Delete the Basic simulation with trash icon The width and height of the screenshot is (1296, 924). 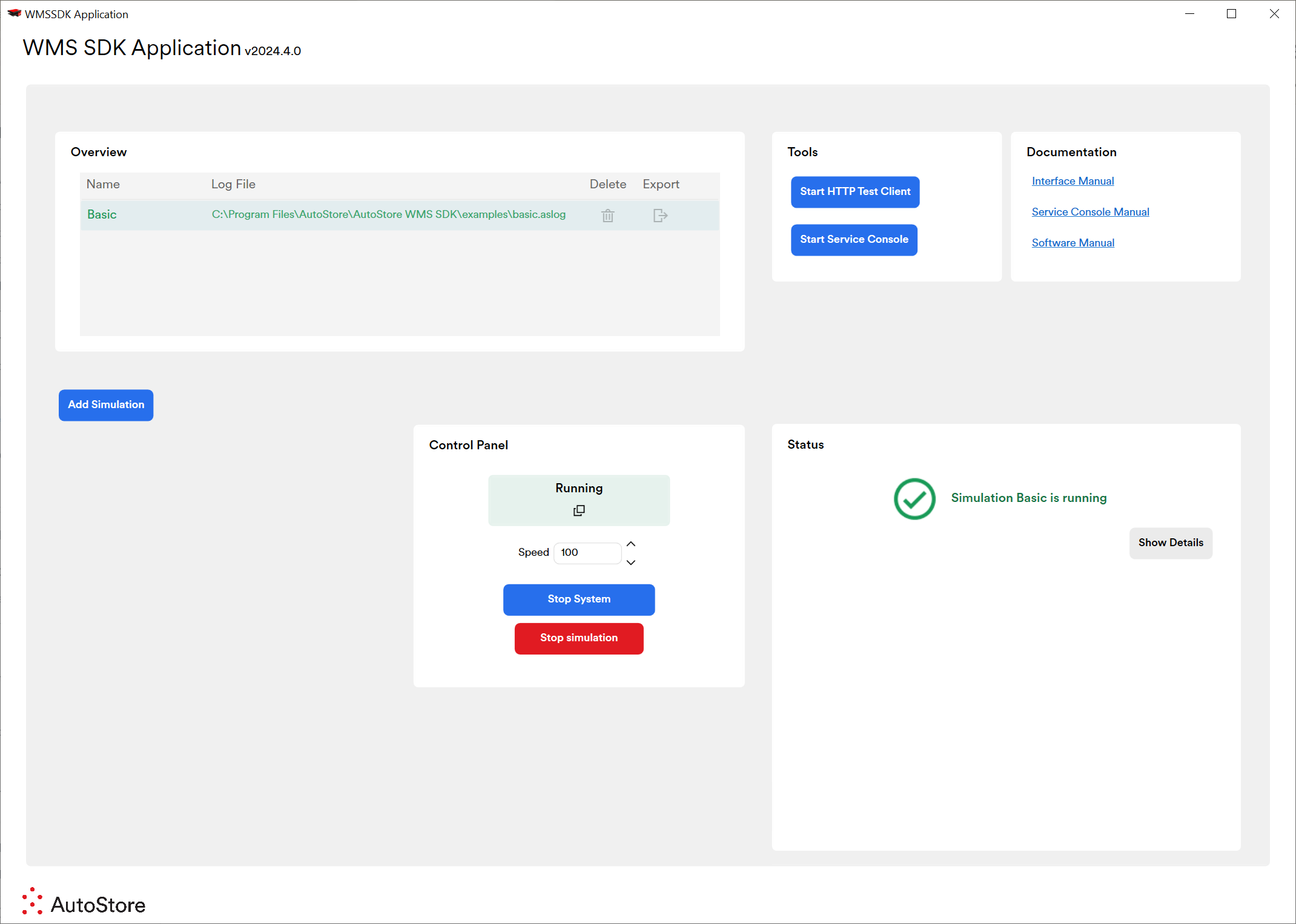[607, 216]
